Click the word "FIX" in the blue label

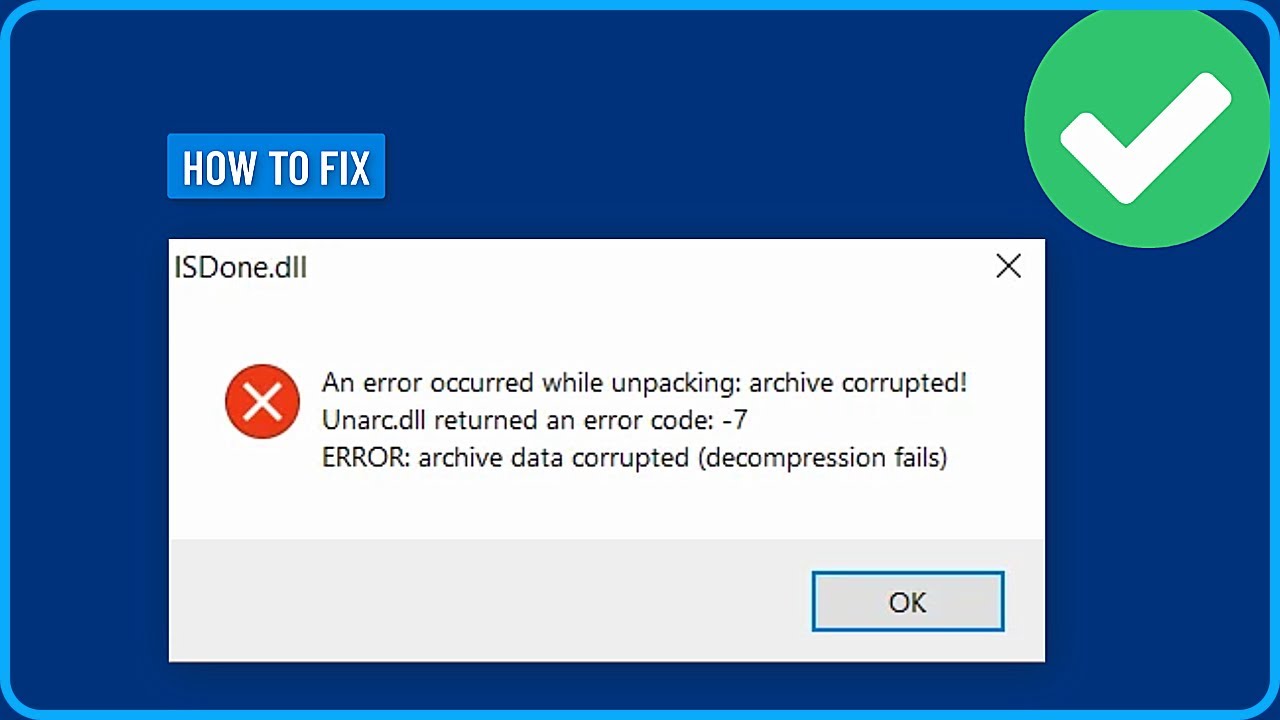[x=344, y=167]
